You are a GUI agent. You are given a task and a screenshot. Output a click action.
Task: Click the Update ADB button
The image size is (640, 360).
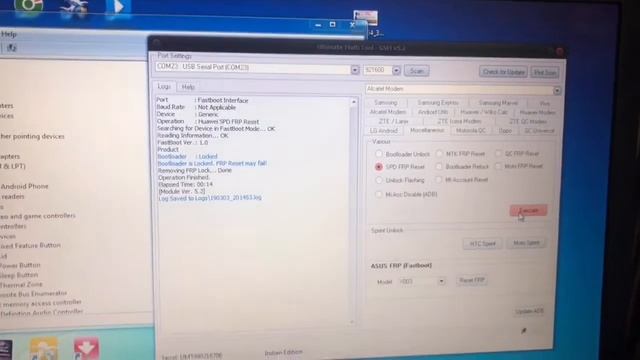[x=529, y=311]
